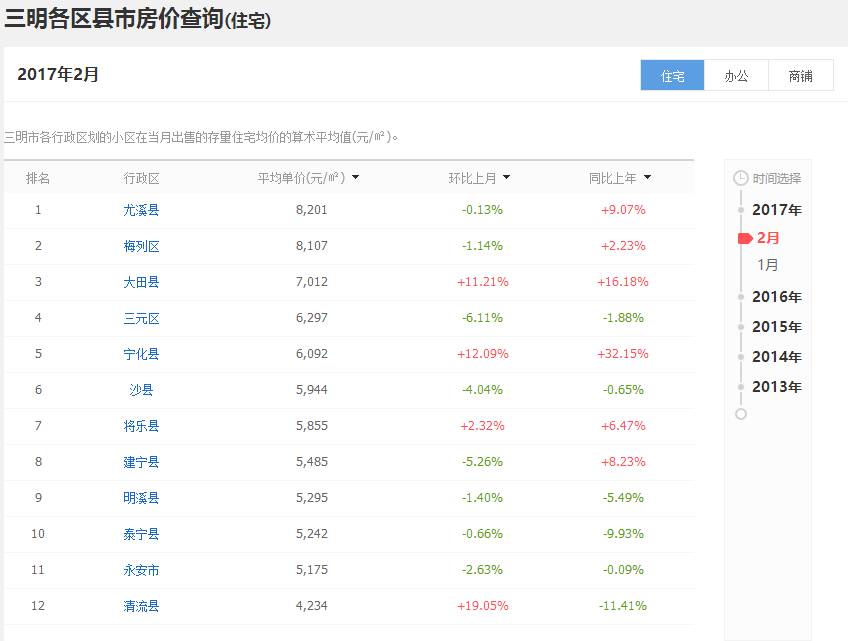
Task: Open the 将乐县 district link
Action: click(x=141, y=426)
